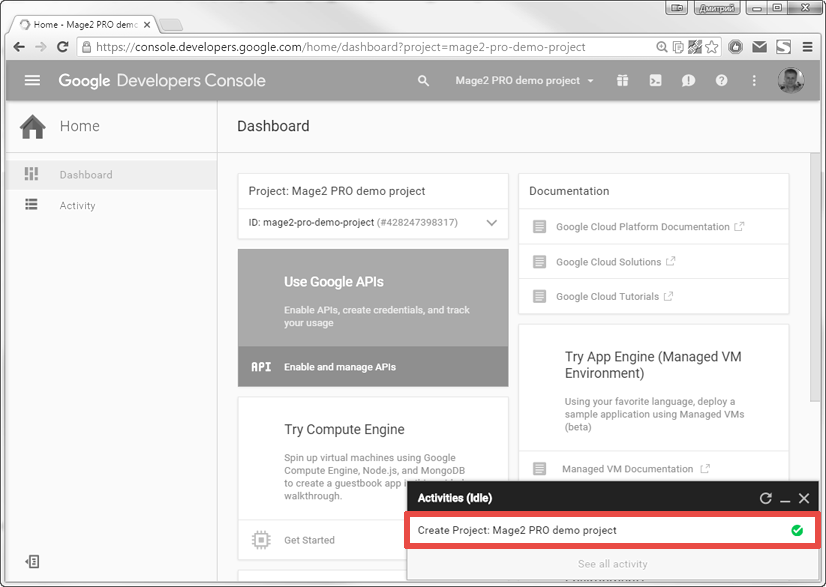Viewport: 826px width, 587px height.
Task: Click the green success checkmark icon
Action: coord(797,530)
